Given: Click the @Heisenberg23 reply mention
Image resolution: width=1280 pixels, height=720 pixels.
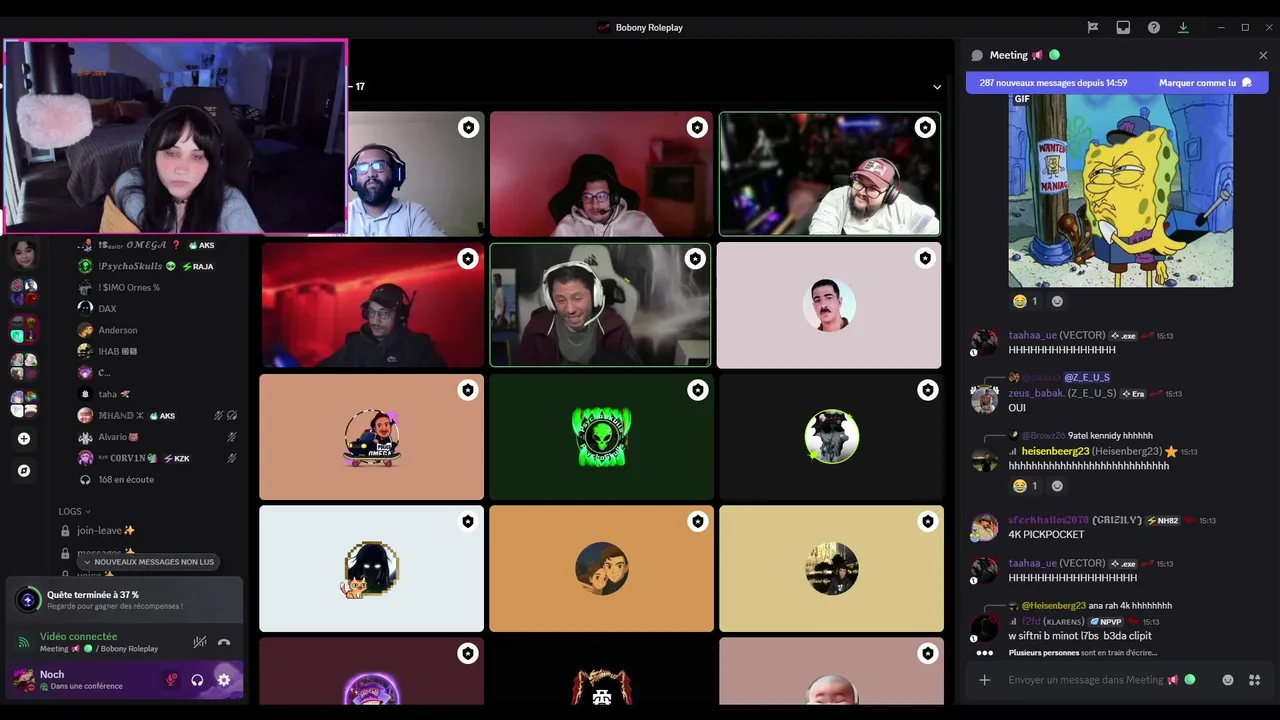Looking at the screenshot, I should coord(1053,605).
